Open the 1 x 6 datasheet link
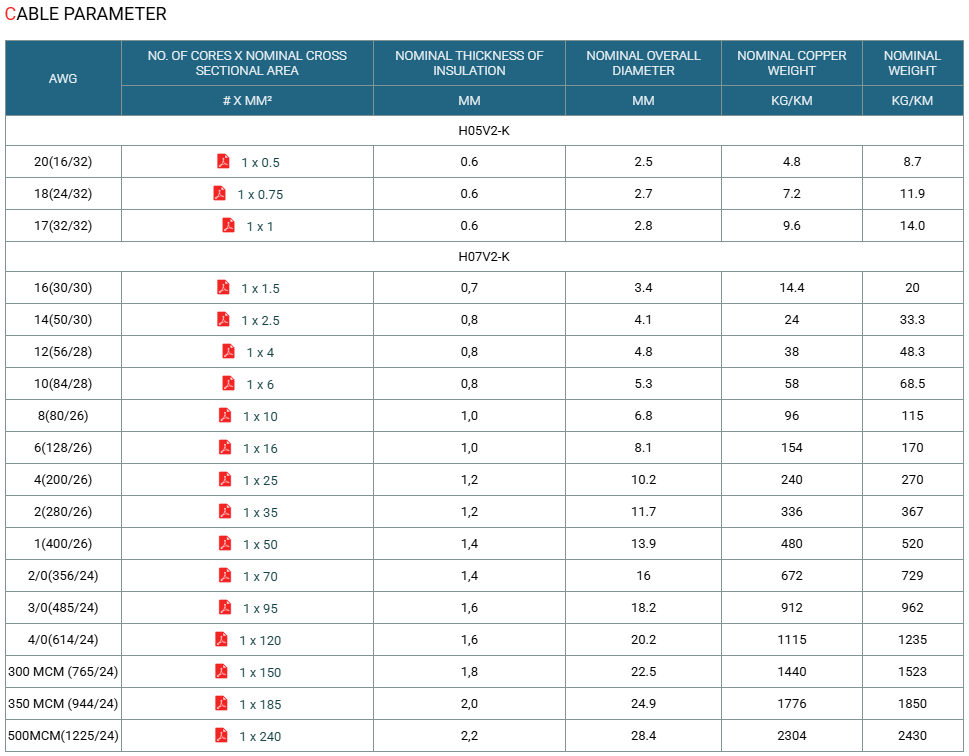This screenshot has height=756, width=969. (x=260, y=384)
